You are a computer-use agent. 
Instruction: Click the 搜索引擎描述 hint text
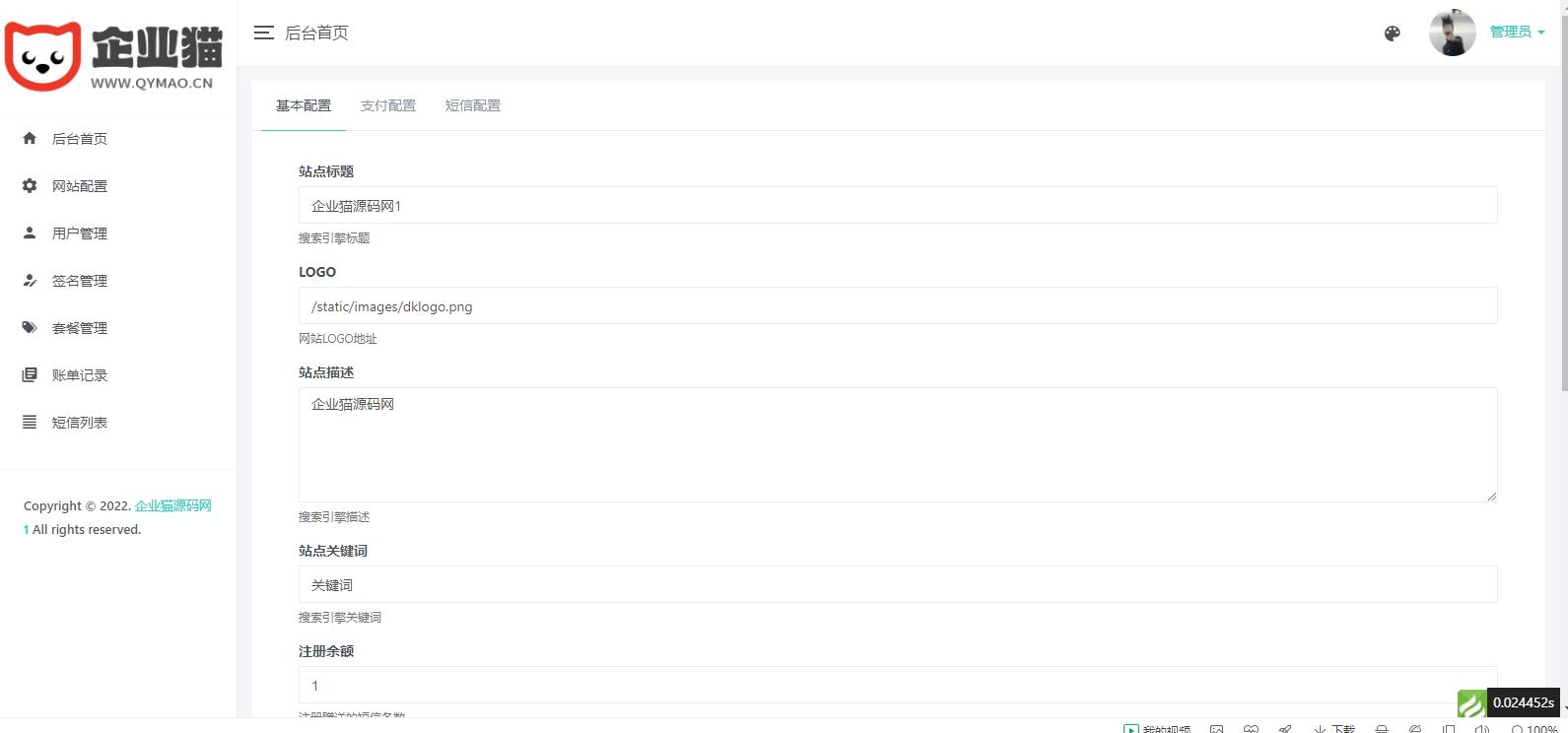[x=334, y=516]
